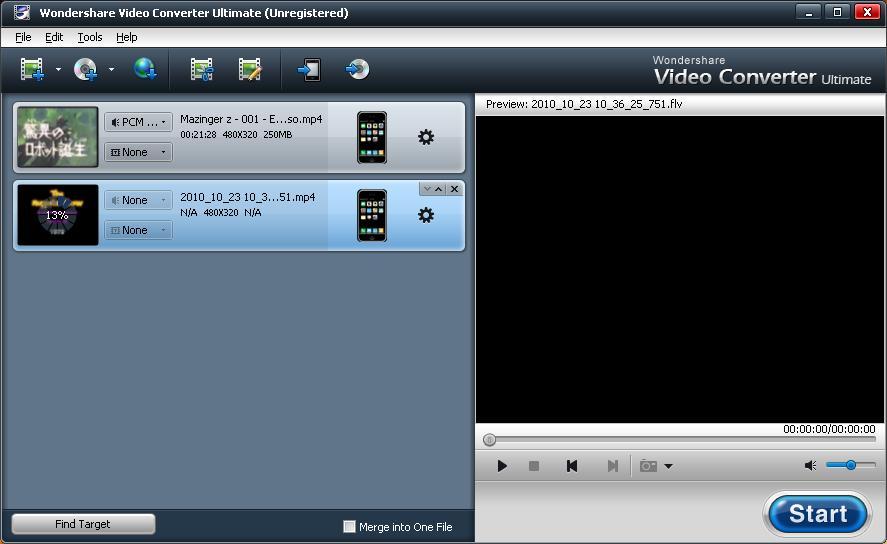Click the Edit video pencil icon

pyautogui.click(x=250, y=70)
